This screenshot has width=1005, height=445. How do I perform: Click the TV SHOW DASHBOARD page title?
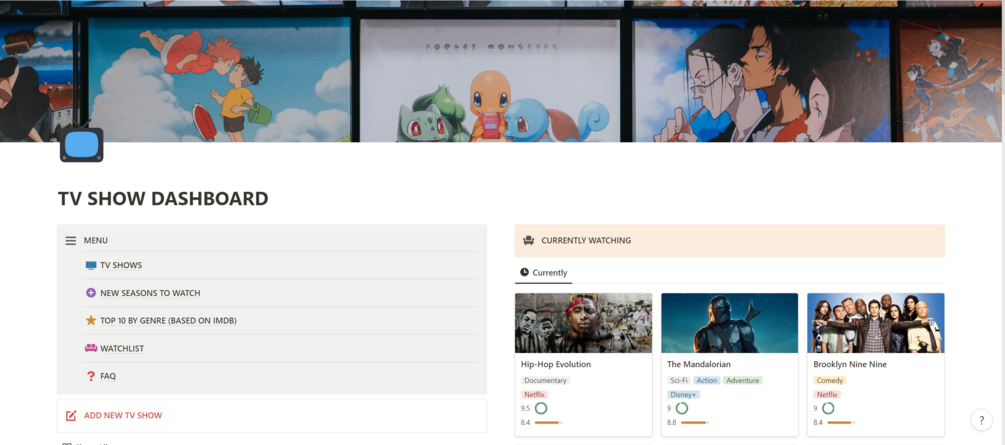pyautogui.click(x=163, y=199)
